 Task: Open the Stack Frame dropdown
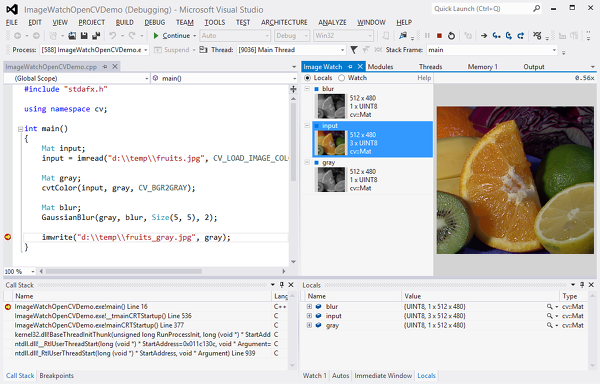pos(554,50)
